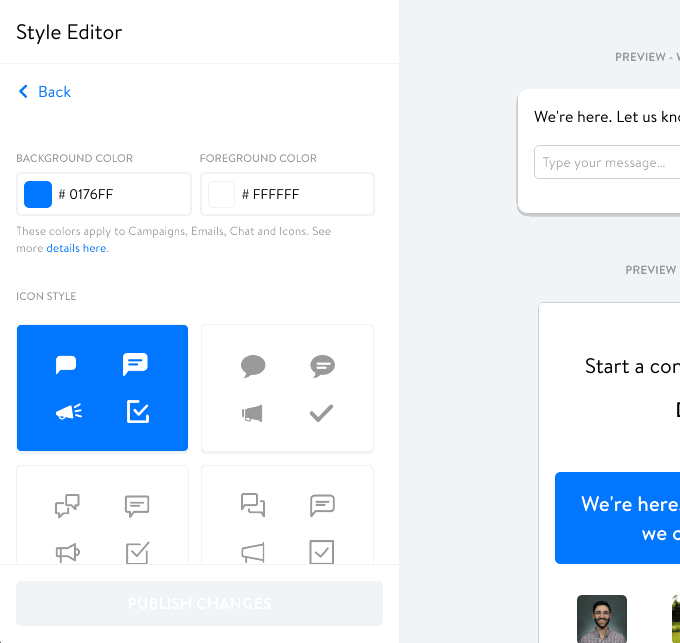Click the Type your message preview field
The width and height of the screenshot is (680, 643).
[607, 162]
